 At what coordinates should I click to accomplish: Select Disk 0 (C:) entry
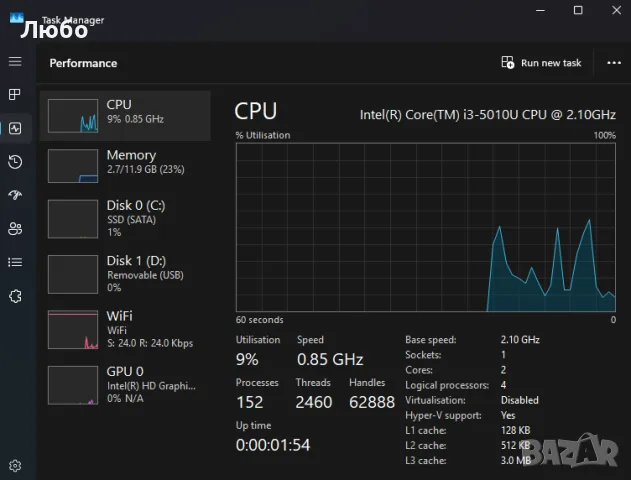tap(125, 218)
